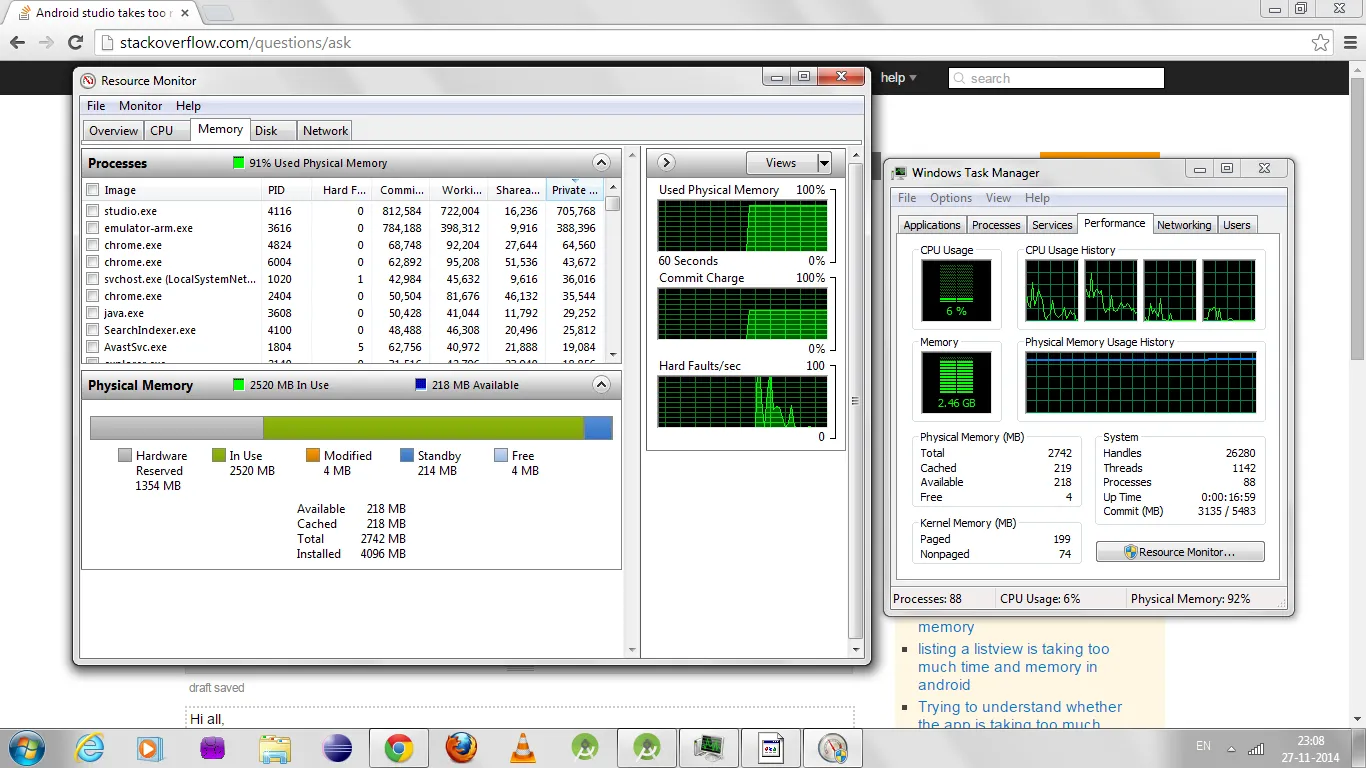Check the java.exe process checkbox

[93, 313]
